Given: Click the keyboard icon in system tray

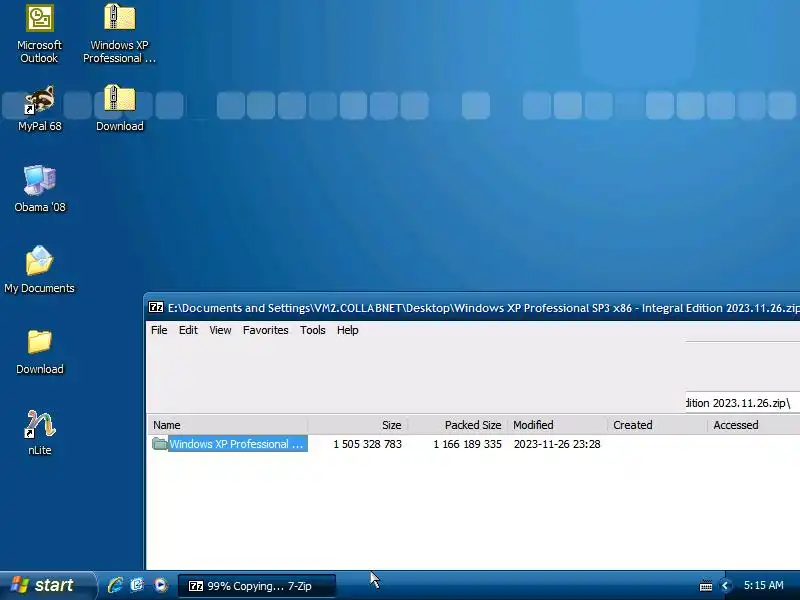Looking at the screenshot, I should tap(706, 586).
